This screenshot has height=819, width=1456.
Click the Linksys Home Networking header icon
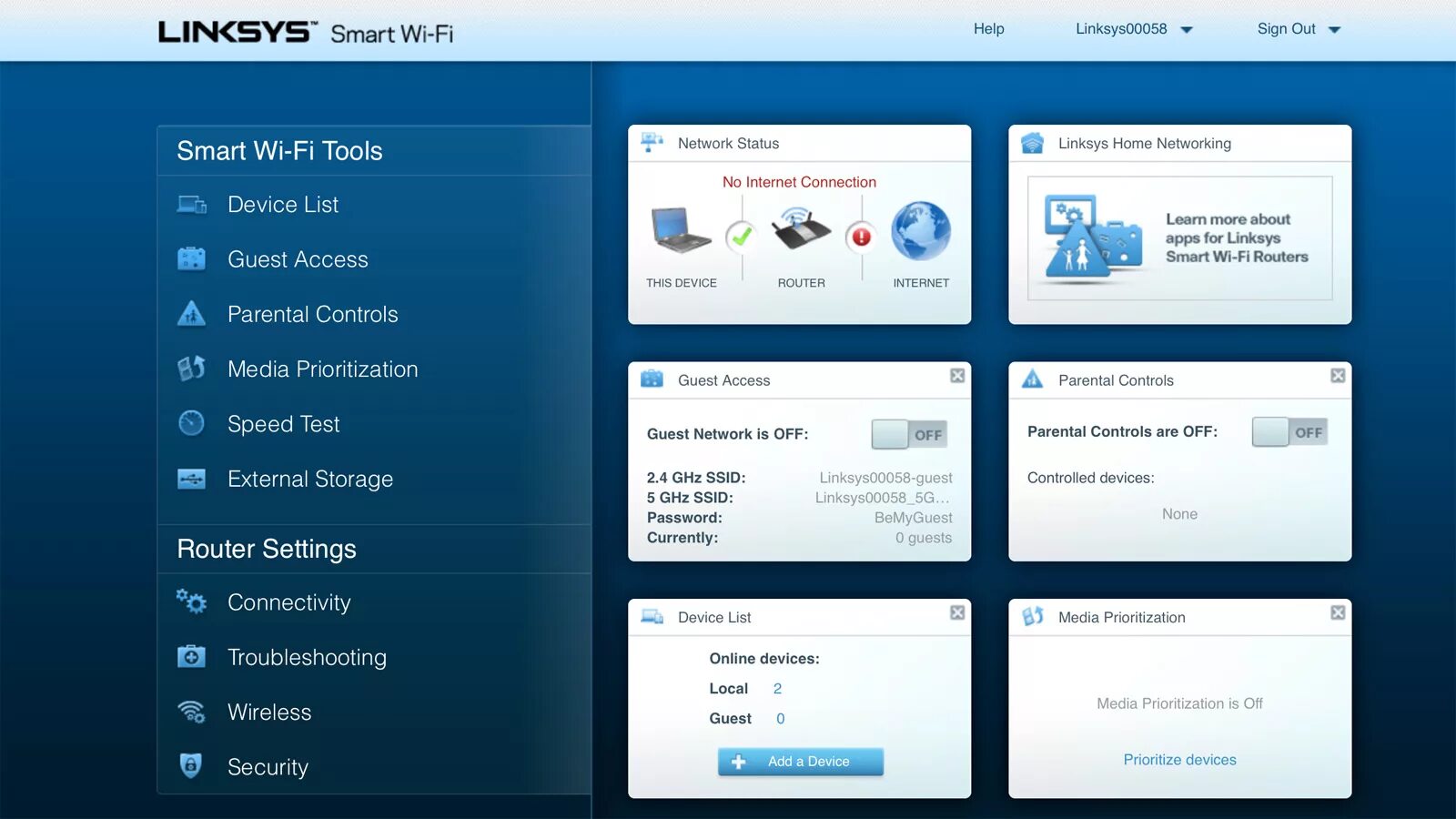[1032, 143]
